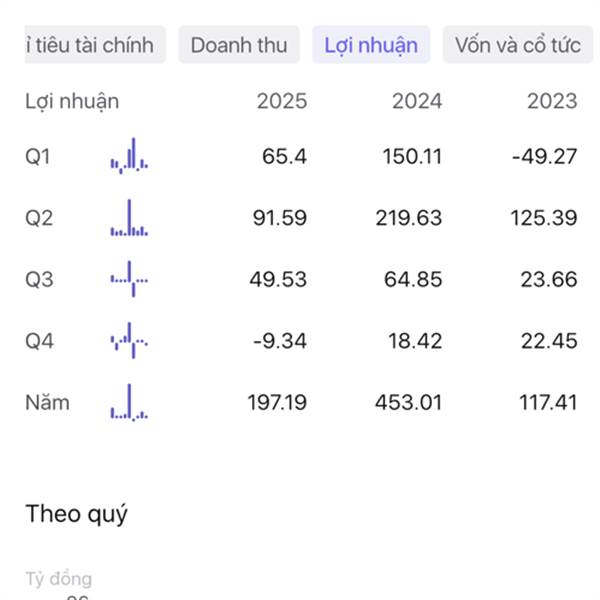This screenshot has height=600, width=600.
Task: Select the Q4 2025 value -9.34
Action: (280, 342)
